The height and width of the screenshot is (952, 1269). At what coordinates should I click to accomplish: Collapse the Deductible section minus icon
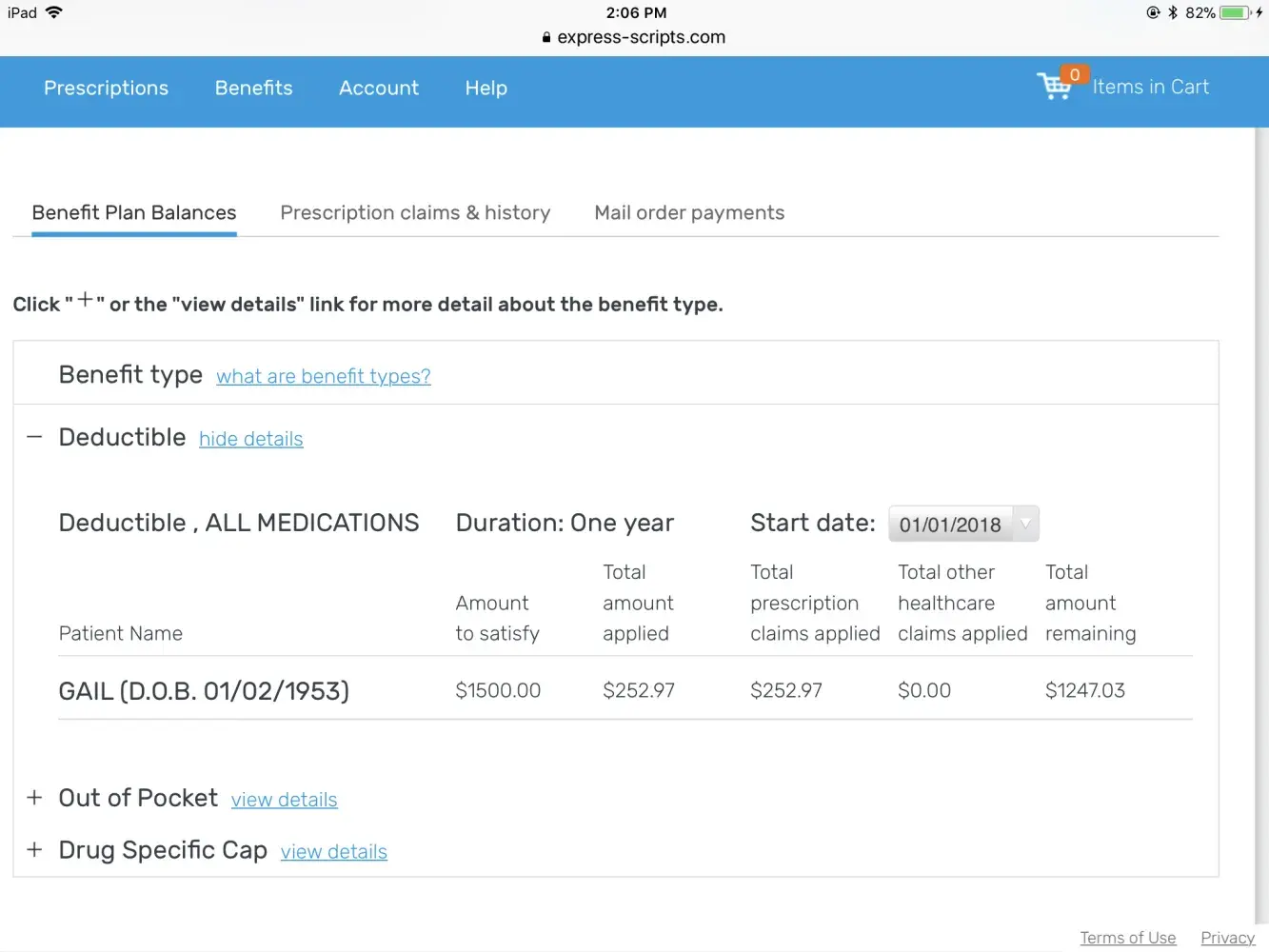pos(34,437)
